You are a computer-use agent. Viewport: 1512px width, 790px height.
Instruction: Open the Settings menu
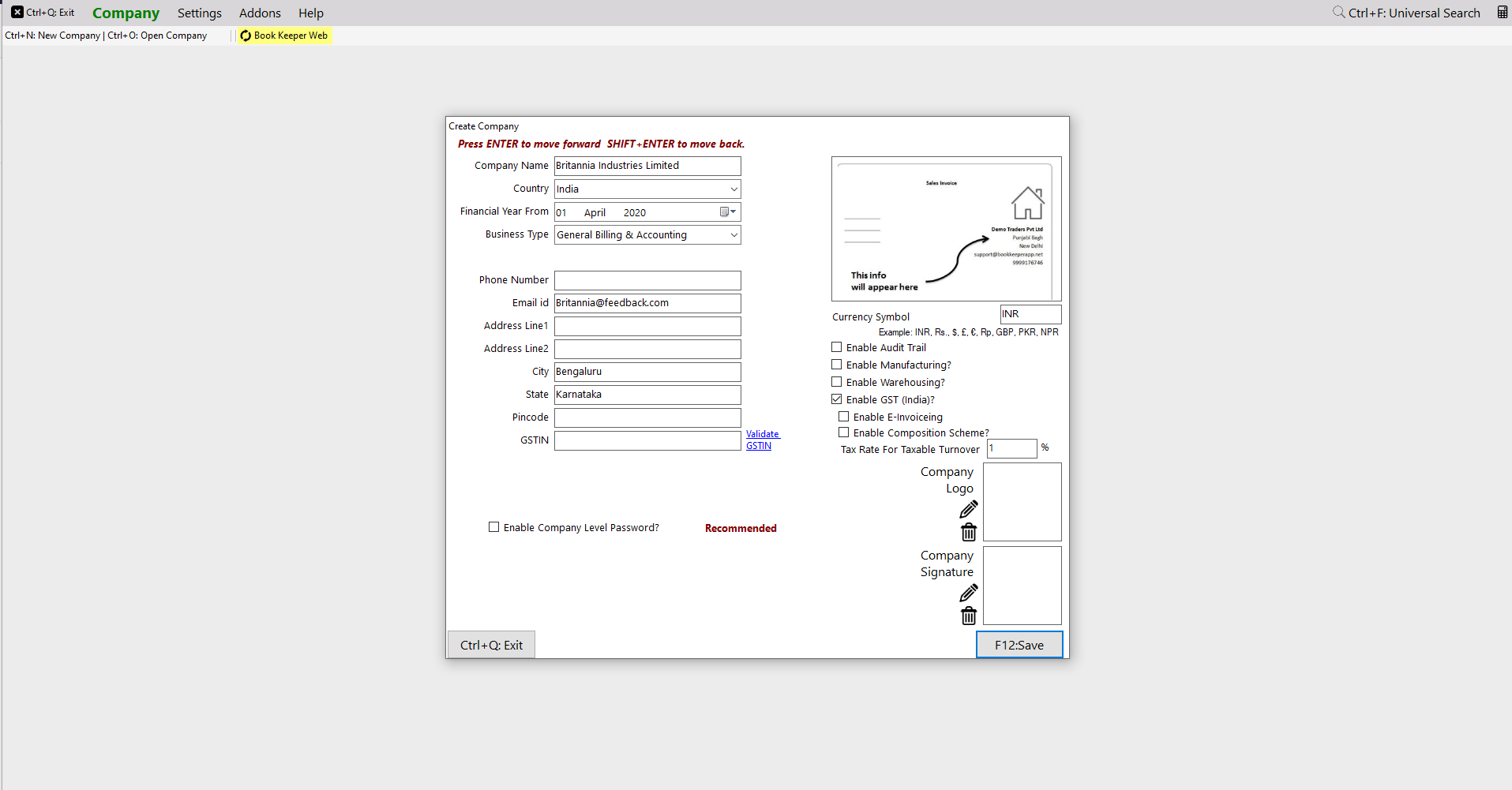pyautogui.click(x=199, y=13)
